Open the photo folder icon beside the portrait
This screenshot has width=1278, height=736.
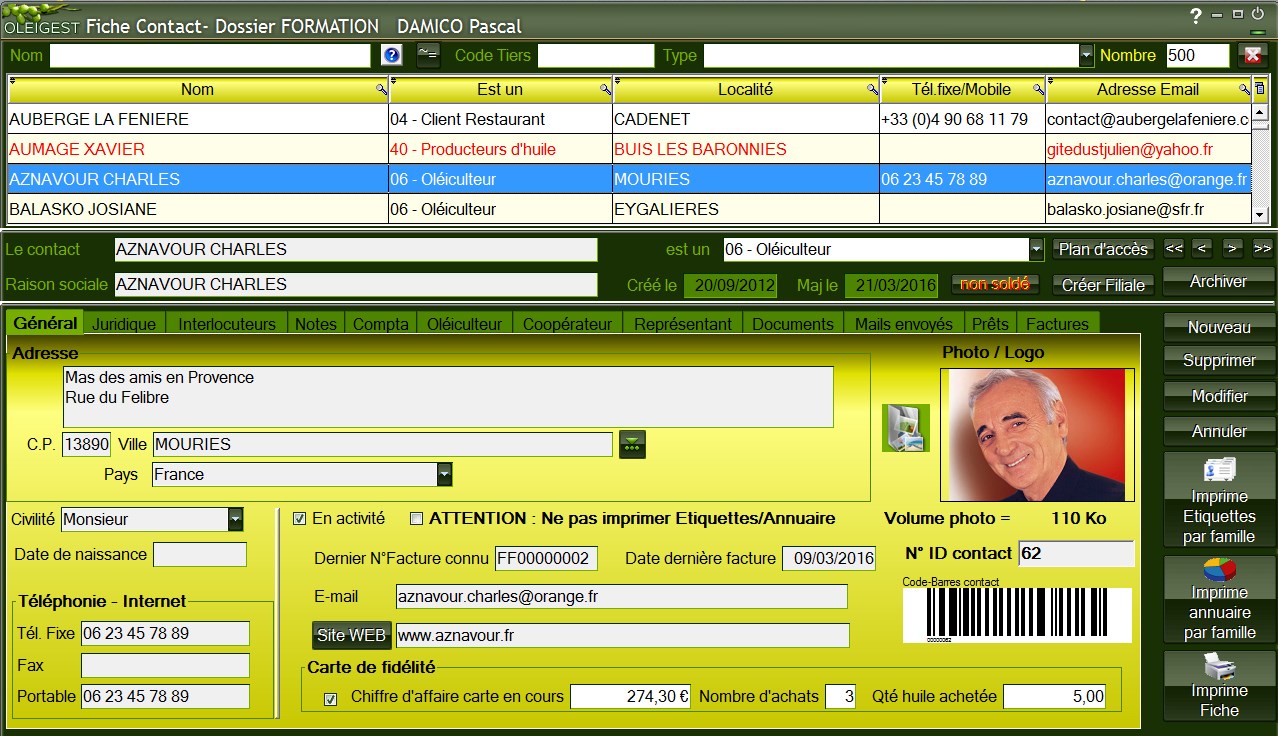[x=906, y=428]
